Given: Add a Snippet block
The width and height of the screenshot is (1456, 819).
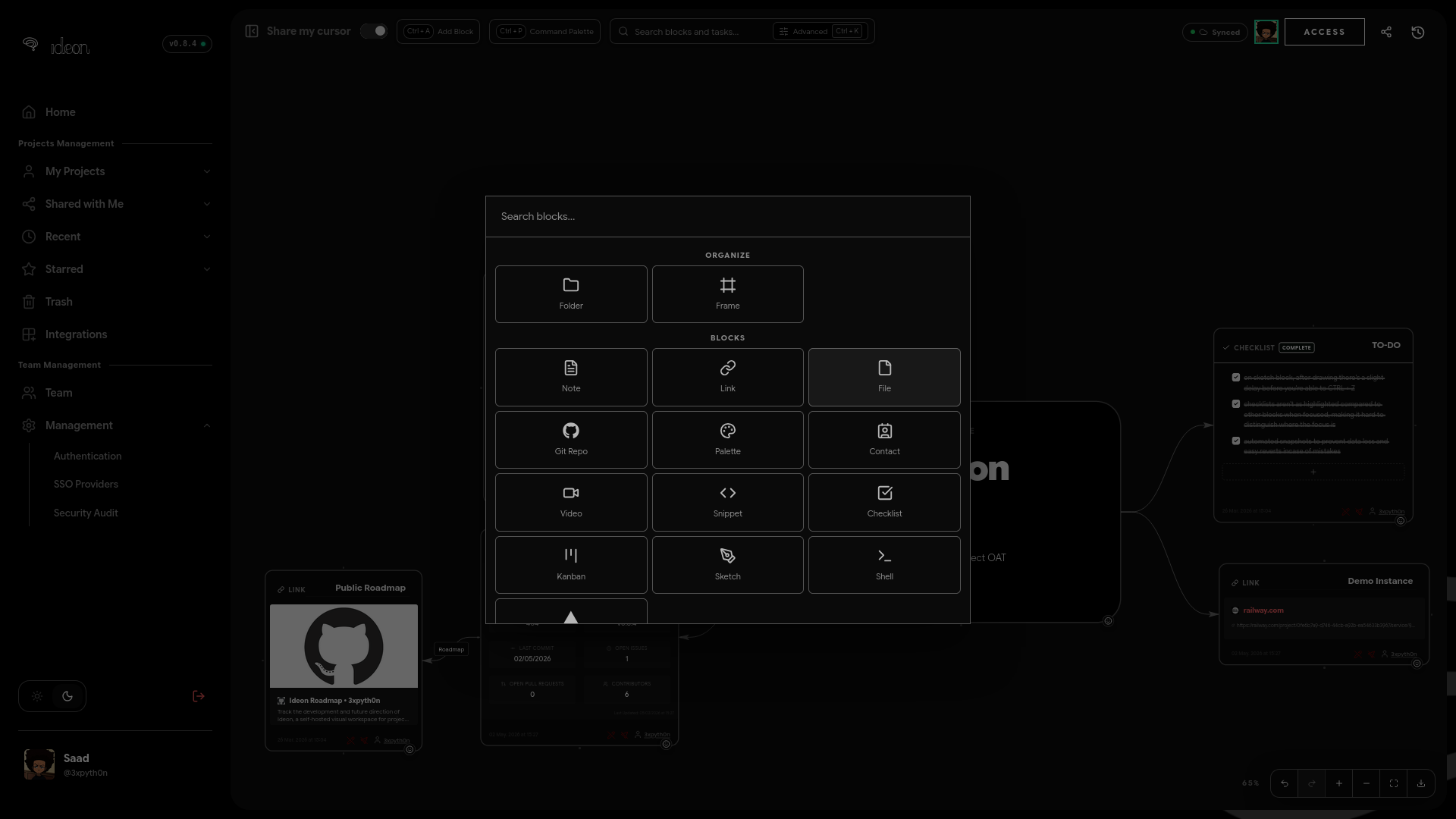Looking at the screenshot, I should tap(727, 502).
